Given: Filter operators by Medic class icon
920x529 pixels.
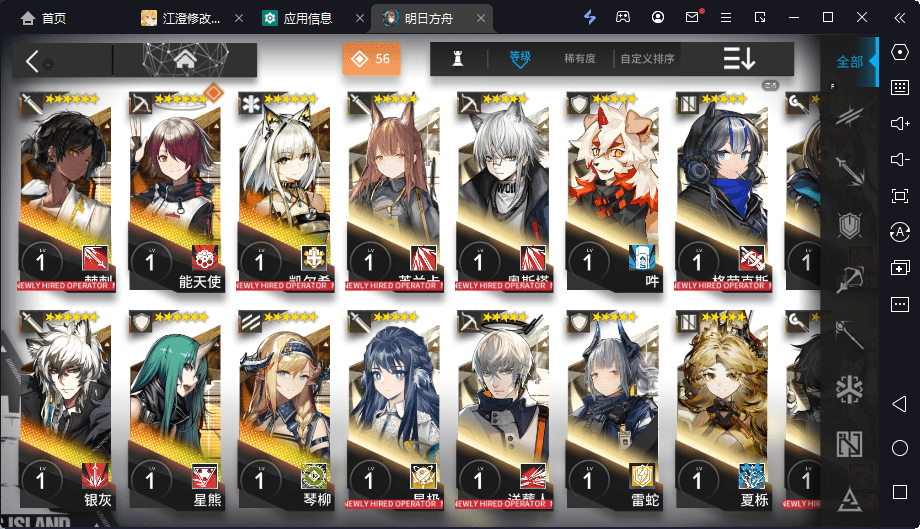Looking at the screenshot, I should (849, 389).
